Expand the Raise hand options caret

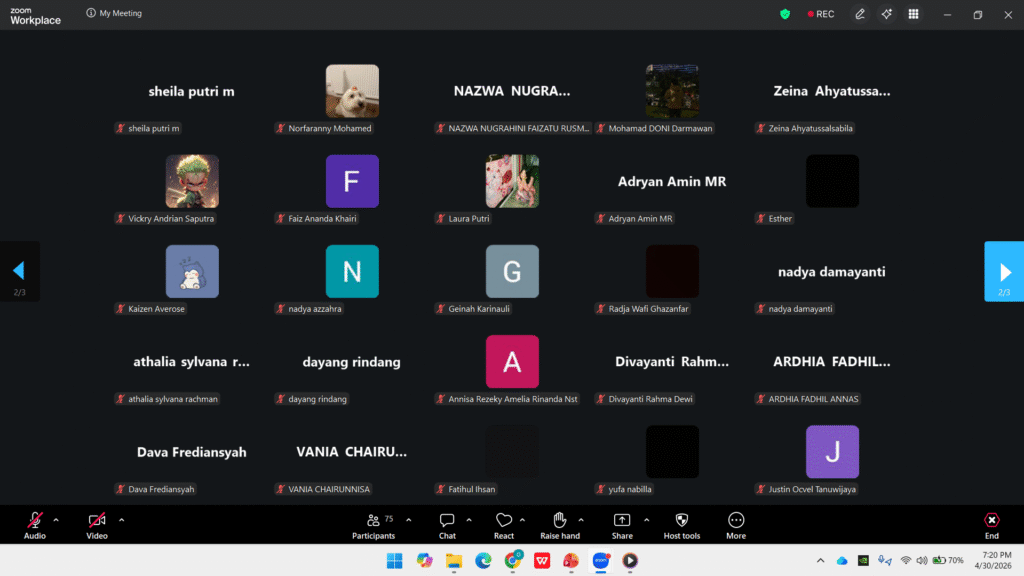point(581,520)
